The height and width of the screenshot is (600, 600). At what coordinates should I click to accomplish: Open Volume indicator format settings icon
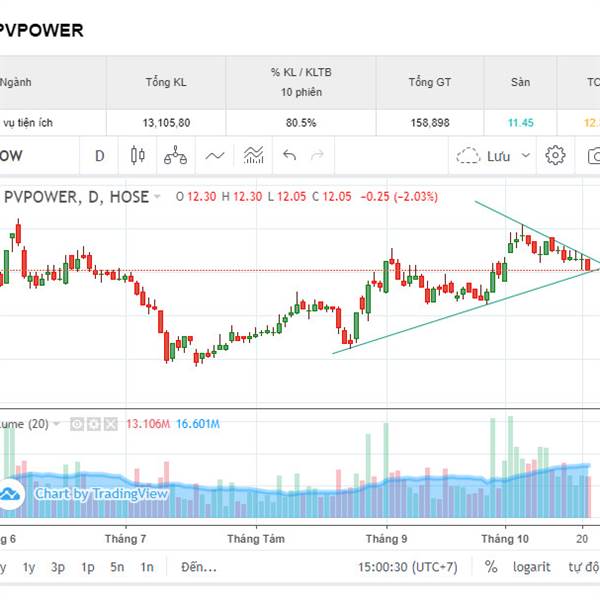click(x=93, y=424)
